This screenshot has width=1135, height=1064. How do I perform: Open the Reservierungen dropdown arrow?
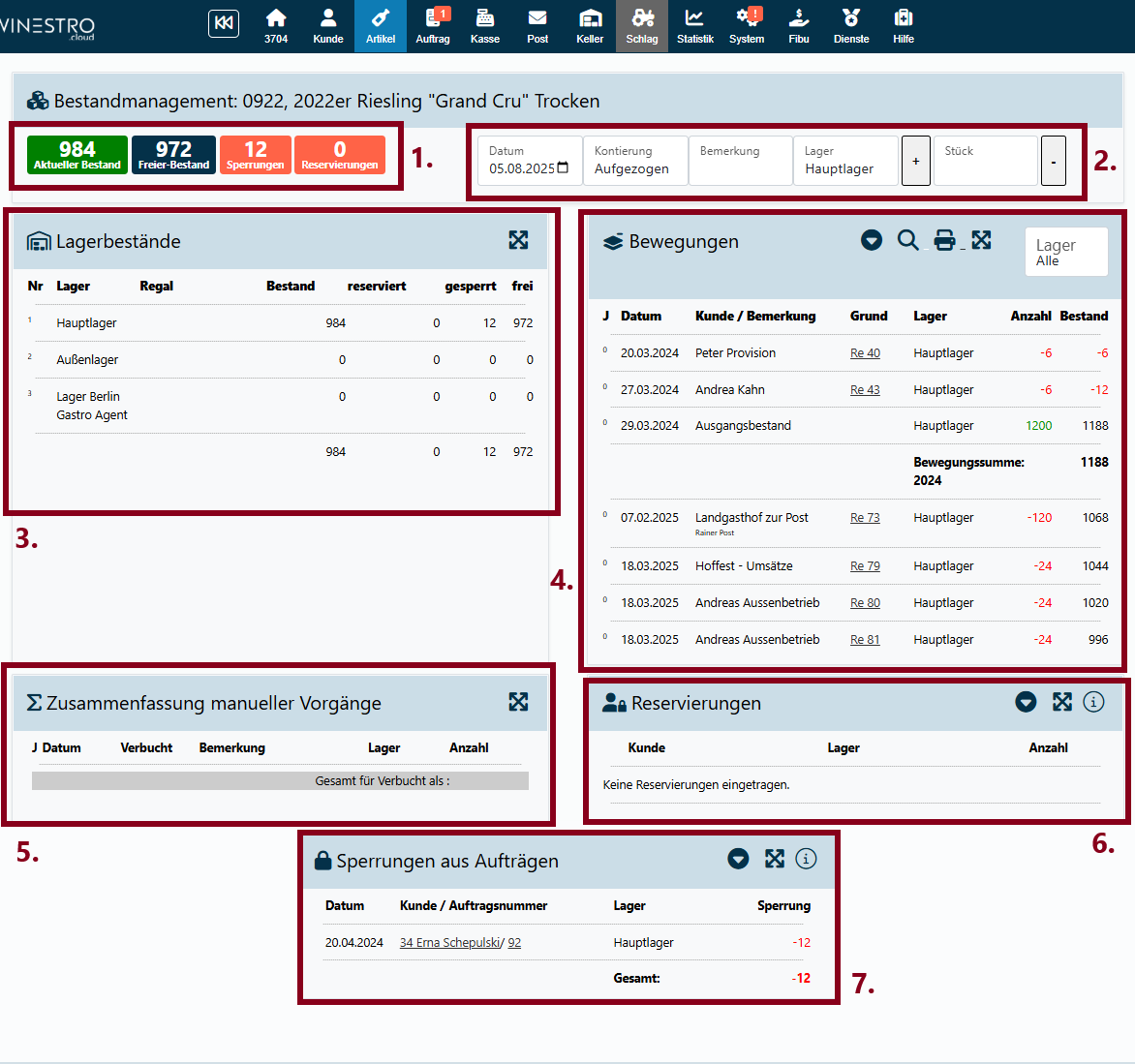pos(1027,702)
